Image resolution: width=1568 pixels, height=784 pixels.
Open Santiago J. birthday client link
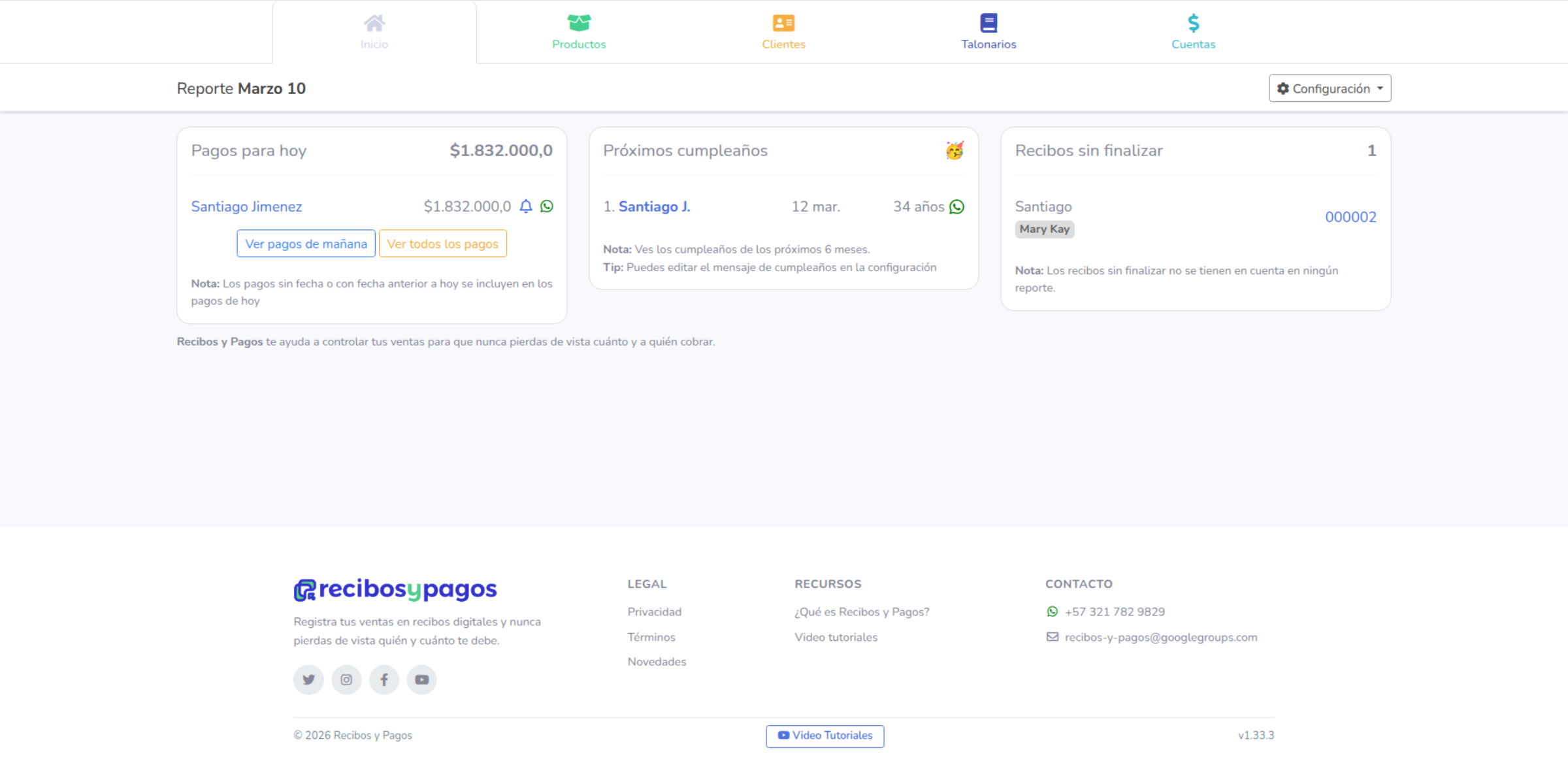[x=654, y=206]
